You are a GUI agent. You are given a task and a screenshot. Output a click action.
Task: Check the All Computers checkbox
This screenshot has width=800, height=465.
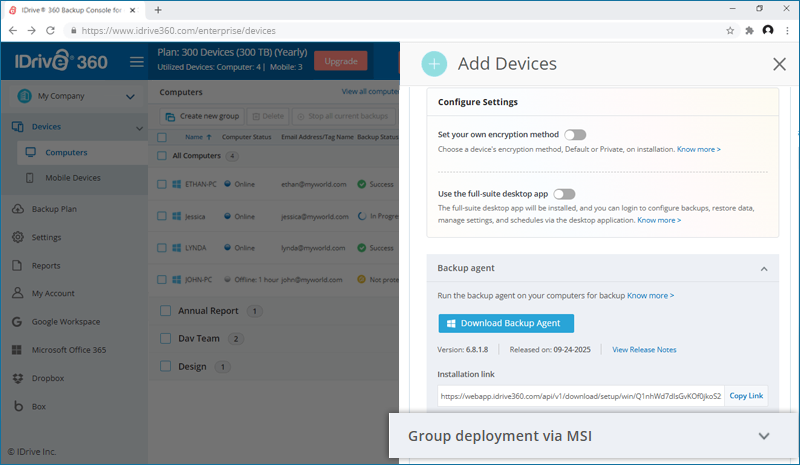coord(165,156)
